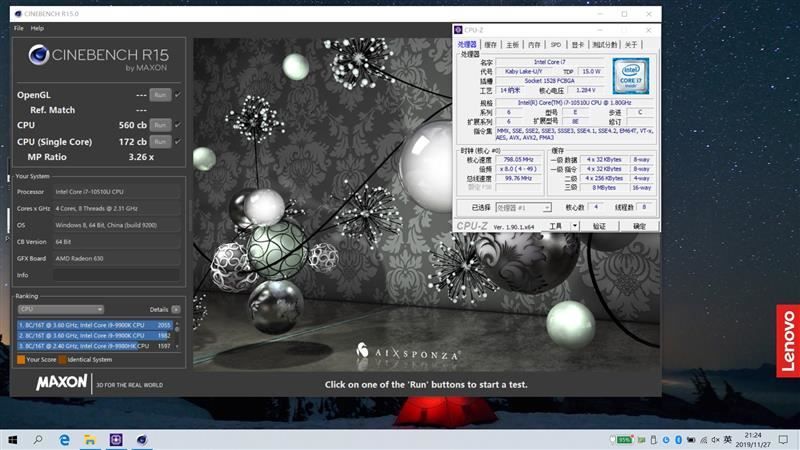Click the Intel Core i7 badge in CPU-Z
This screenshot has height=450, width=800.
tap(631, 76)
